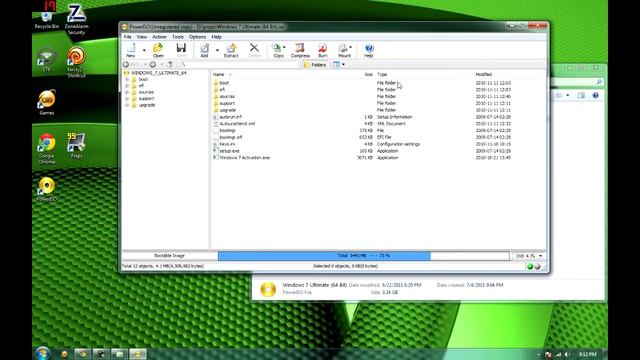Click the Delete X toolbar icon
The width and height of the screenshot is (640, 360).
click(x=254, y=48)
